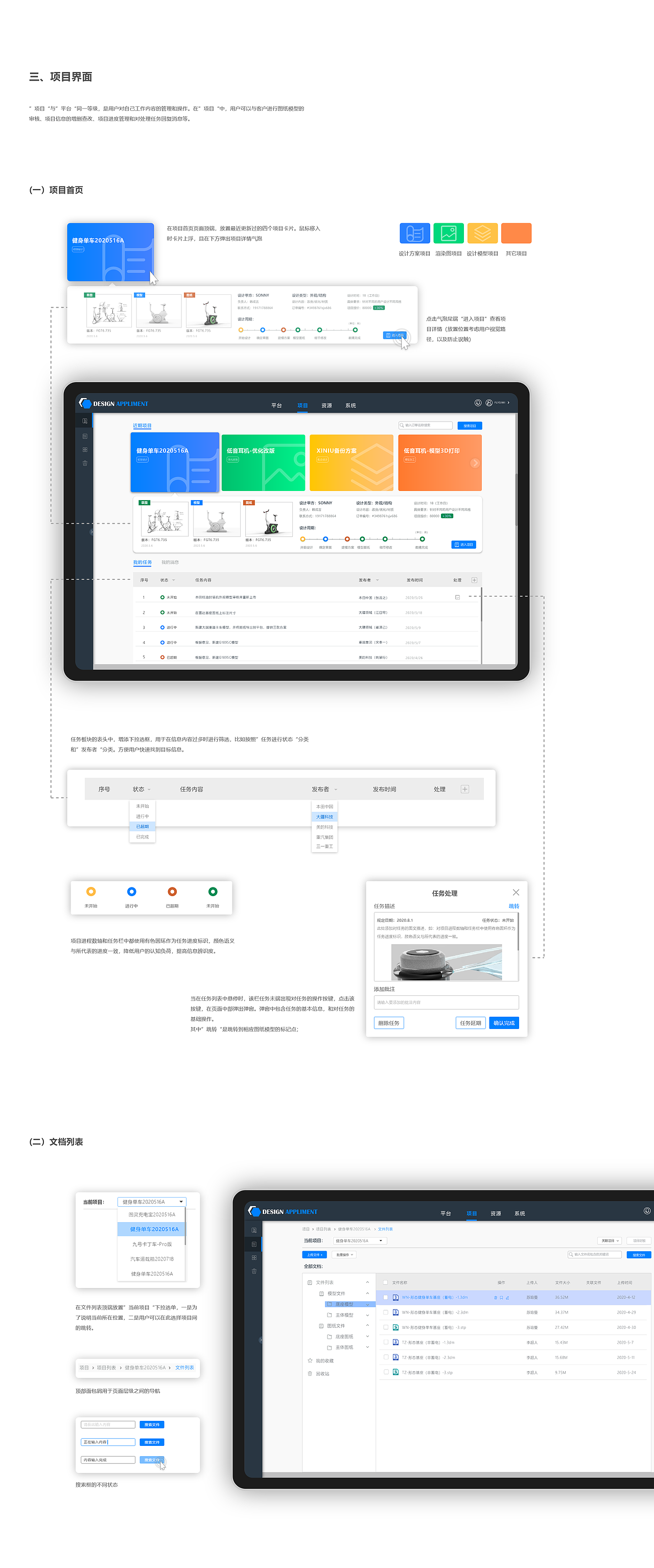654x1568 pixels.
Task: Click the 模型 bike thumbnail in mockup window
Action: coord(216,519)
